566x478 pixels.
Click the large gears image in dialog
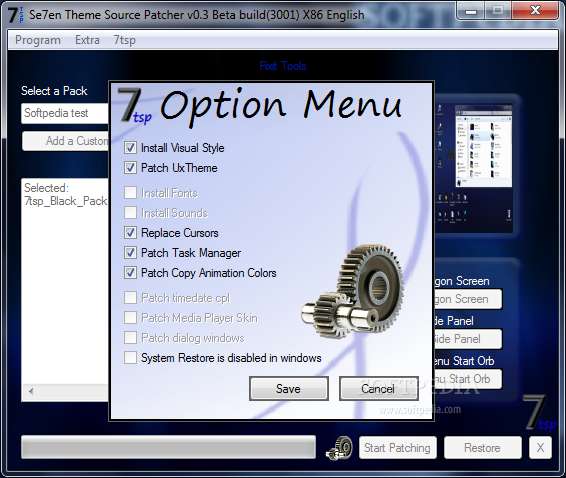coord(353,292)
